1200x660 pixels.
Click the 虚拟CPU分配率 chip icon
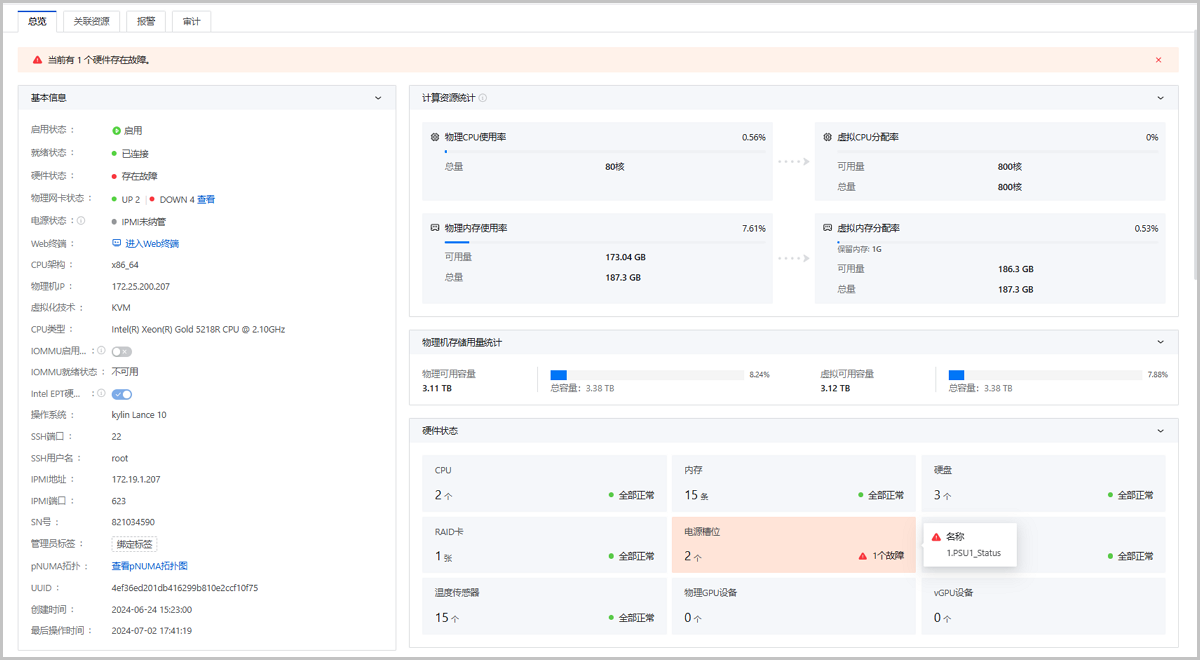pyautogui.click(x=827, y=137)
